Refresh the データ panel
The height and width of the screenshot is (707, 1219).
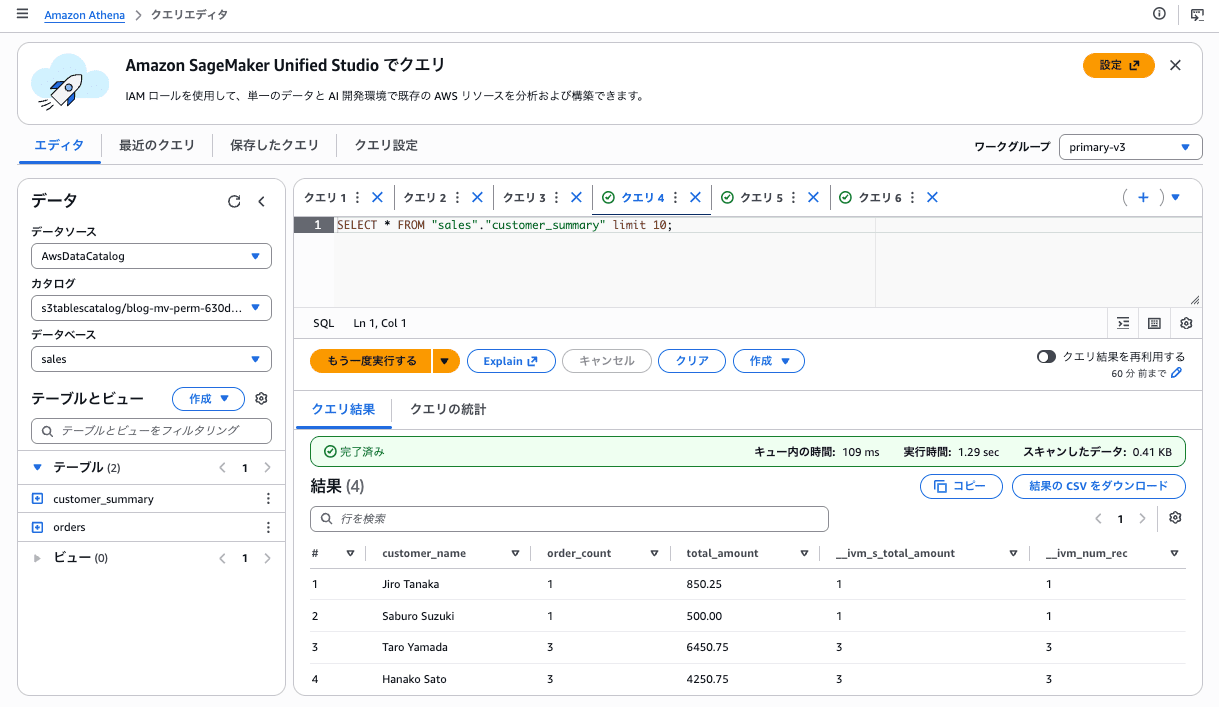(x=234, y=201)
